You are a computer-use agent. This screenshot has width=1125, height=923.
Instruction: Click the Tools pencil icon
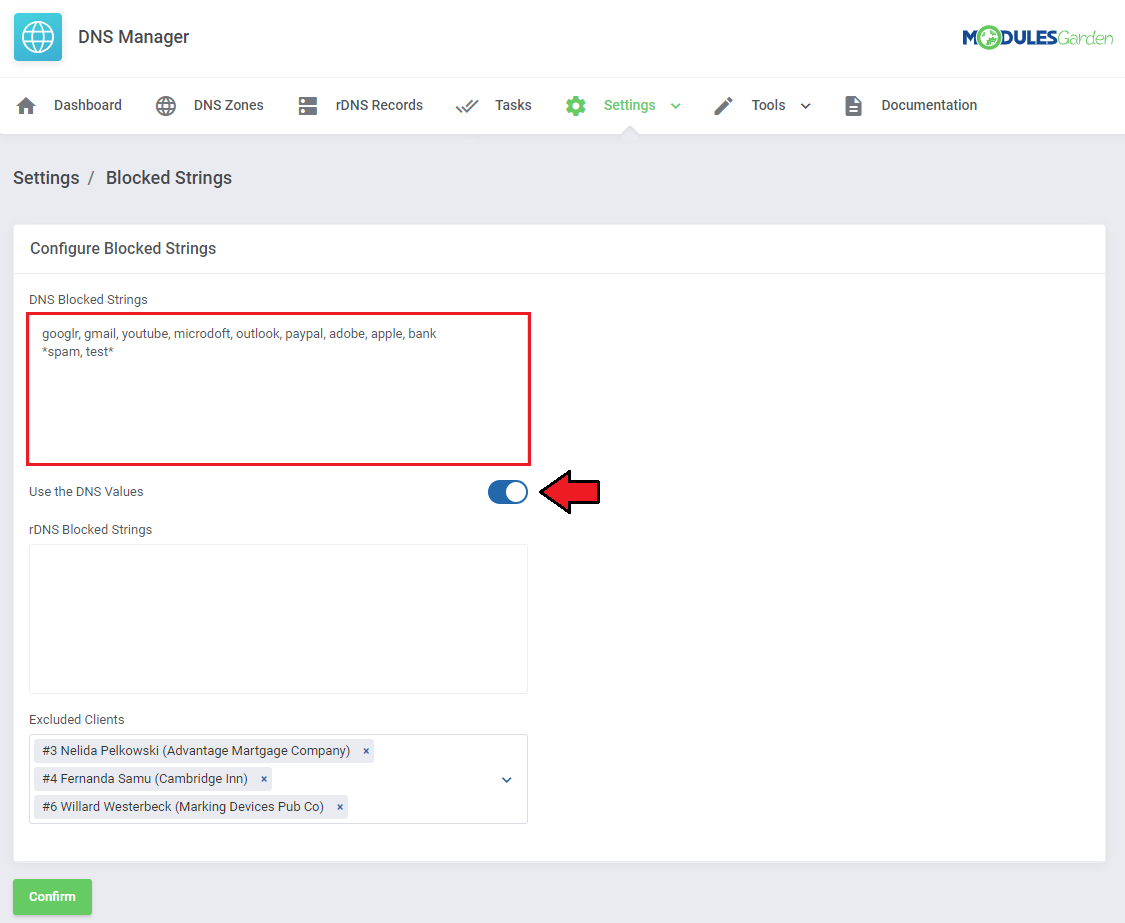[x=723, y=106]
